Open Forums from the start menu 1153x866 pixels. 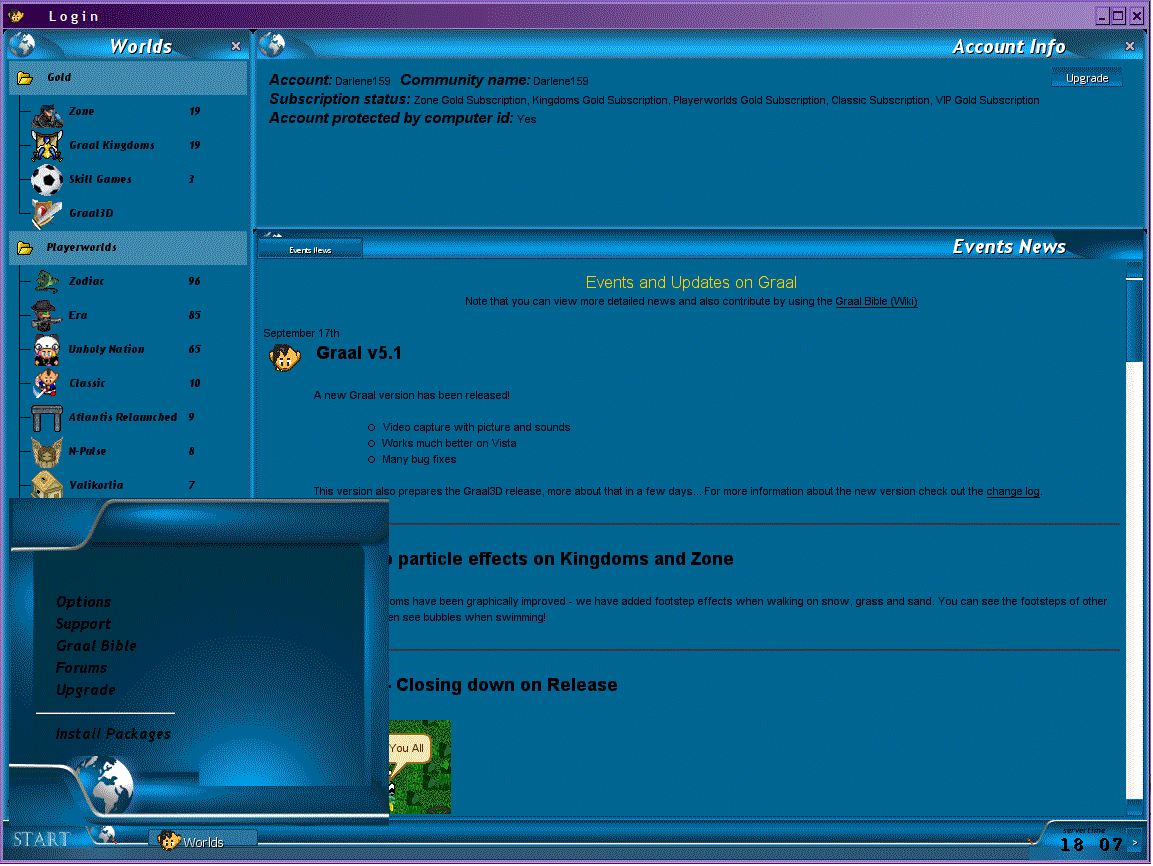coord(81,668)
